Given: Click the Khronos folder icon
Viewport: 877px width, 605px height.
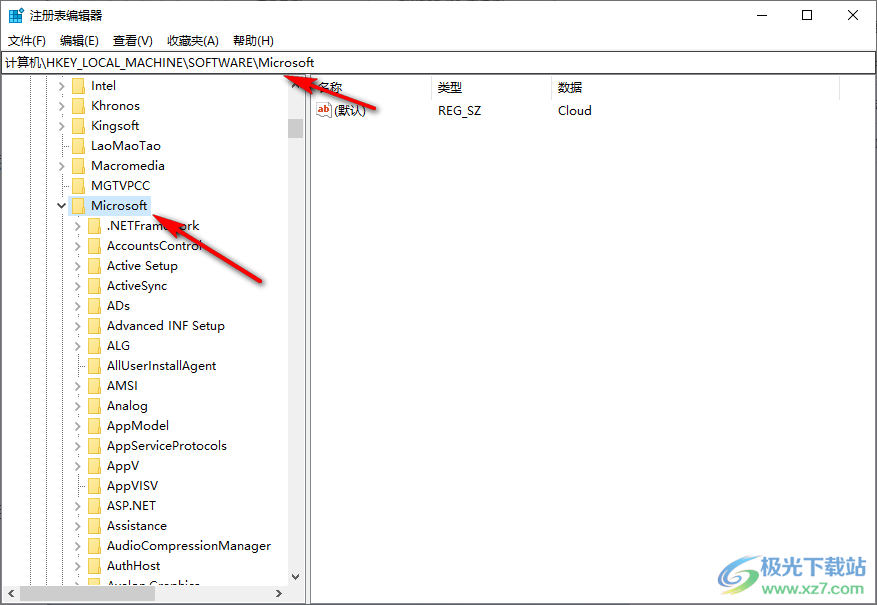Looking at the screenshot, I should coord(78,106).
